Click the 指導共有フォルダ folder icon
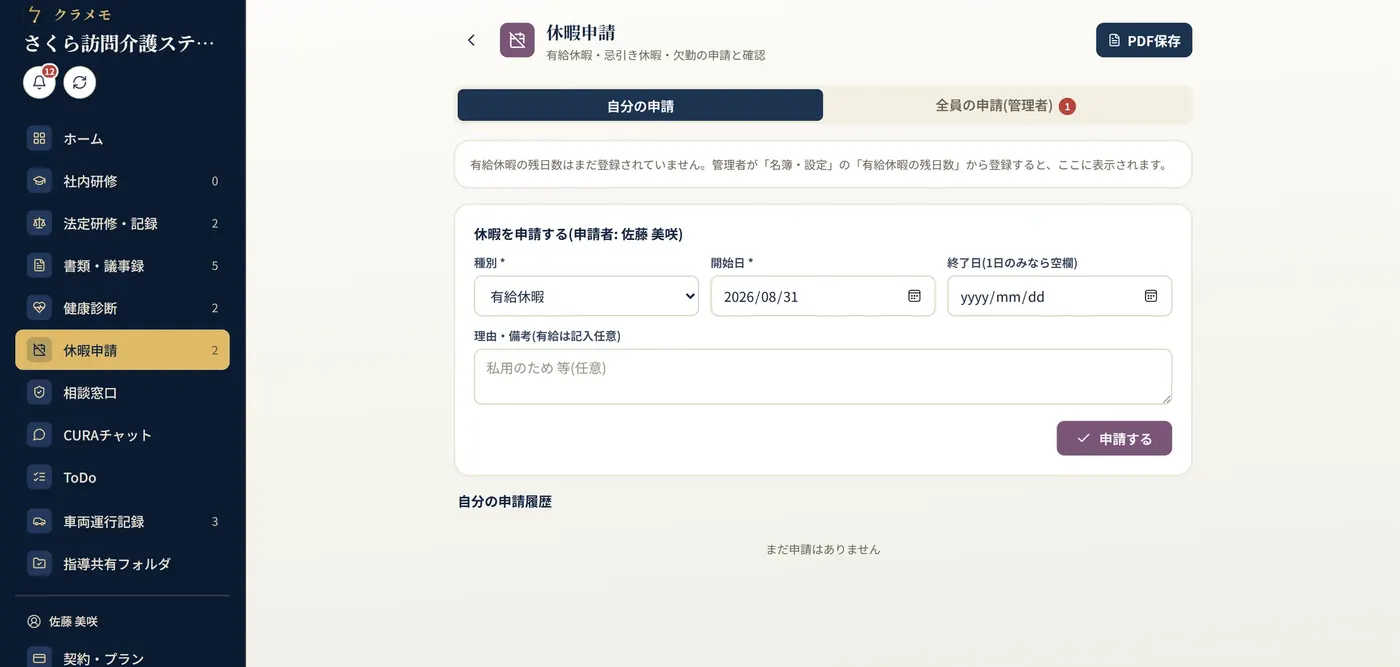Viewport: 1400px width, 667px height. 39,563
